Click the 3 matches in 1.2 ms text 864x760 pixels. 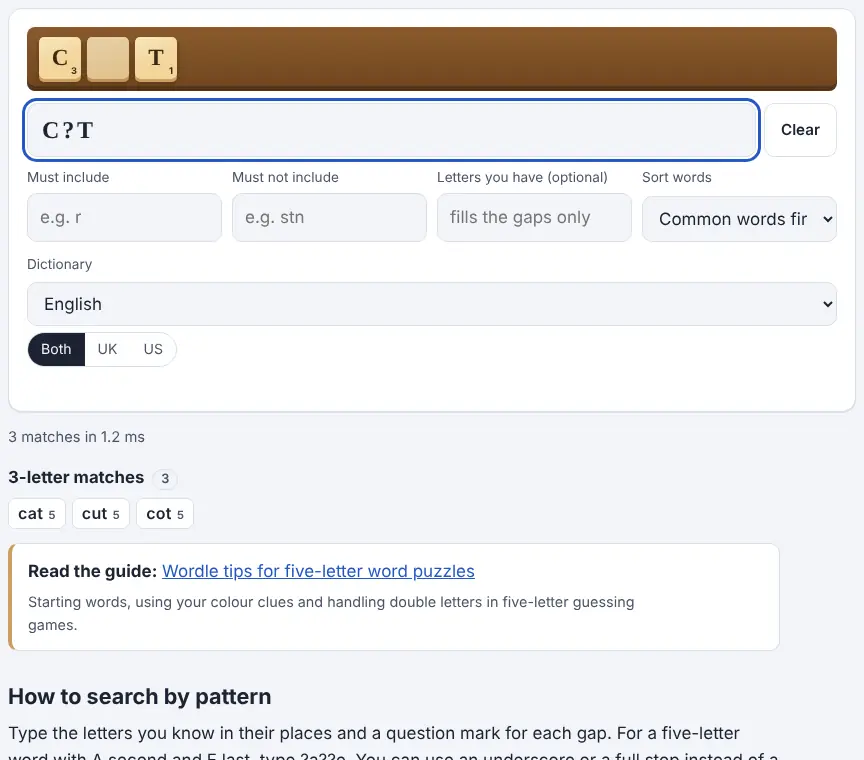point(77,437)
